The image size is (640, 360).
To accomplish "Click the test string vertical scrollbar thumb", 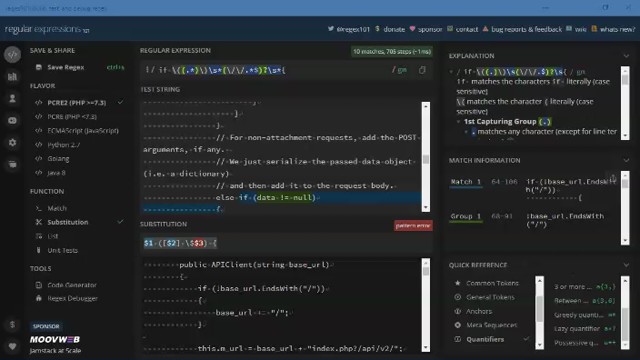I will coord(426,159).
